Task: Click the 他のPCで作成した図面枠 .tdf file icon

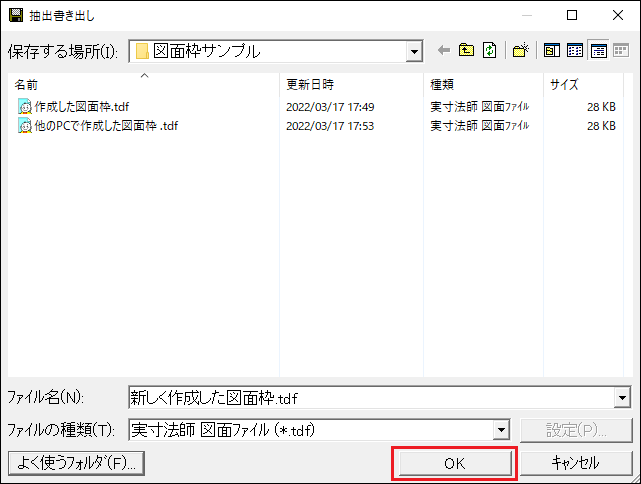Action: 25,125
